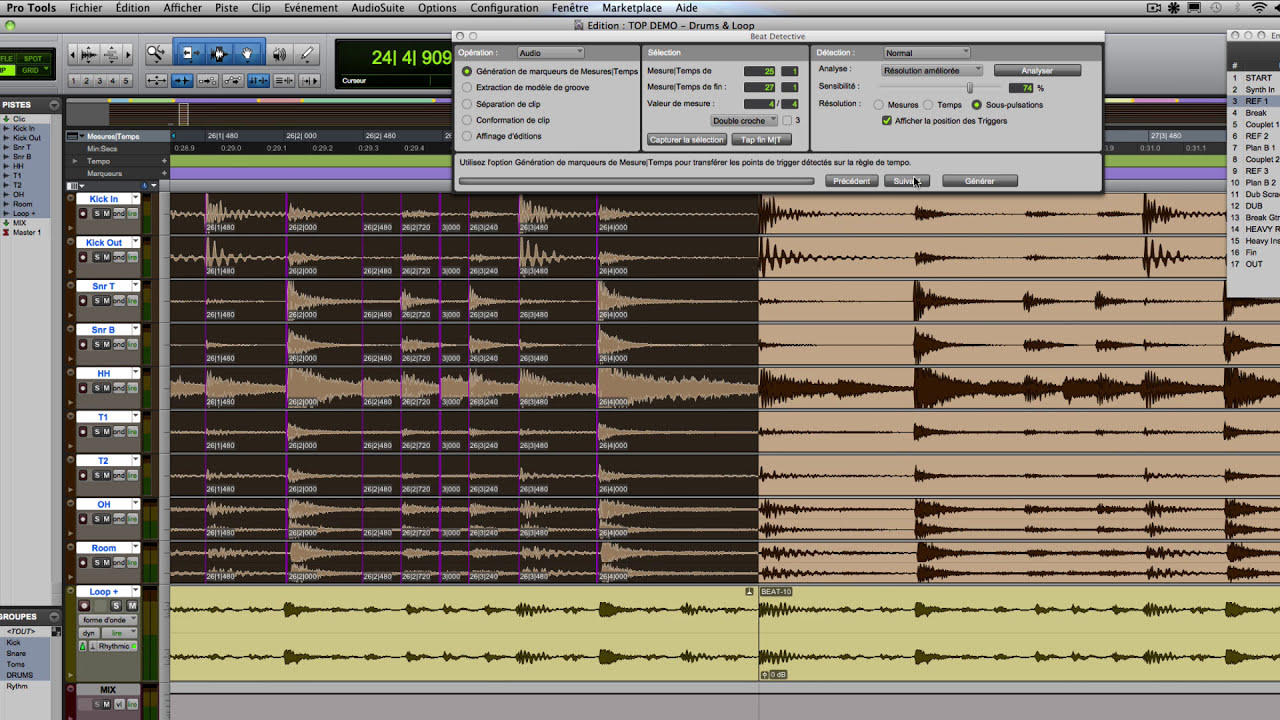Select the Zoomer tool
1280x720 pixels.
pos(156,53)
